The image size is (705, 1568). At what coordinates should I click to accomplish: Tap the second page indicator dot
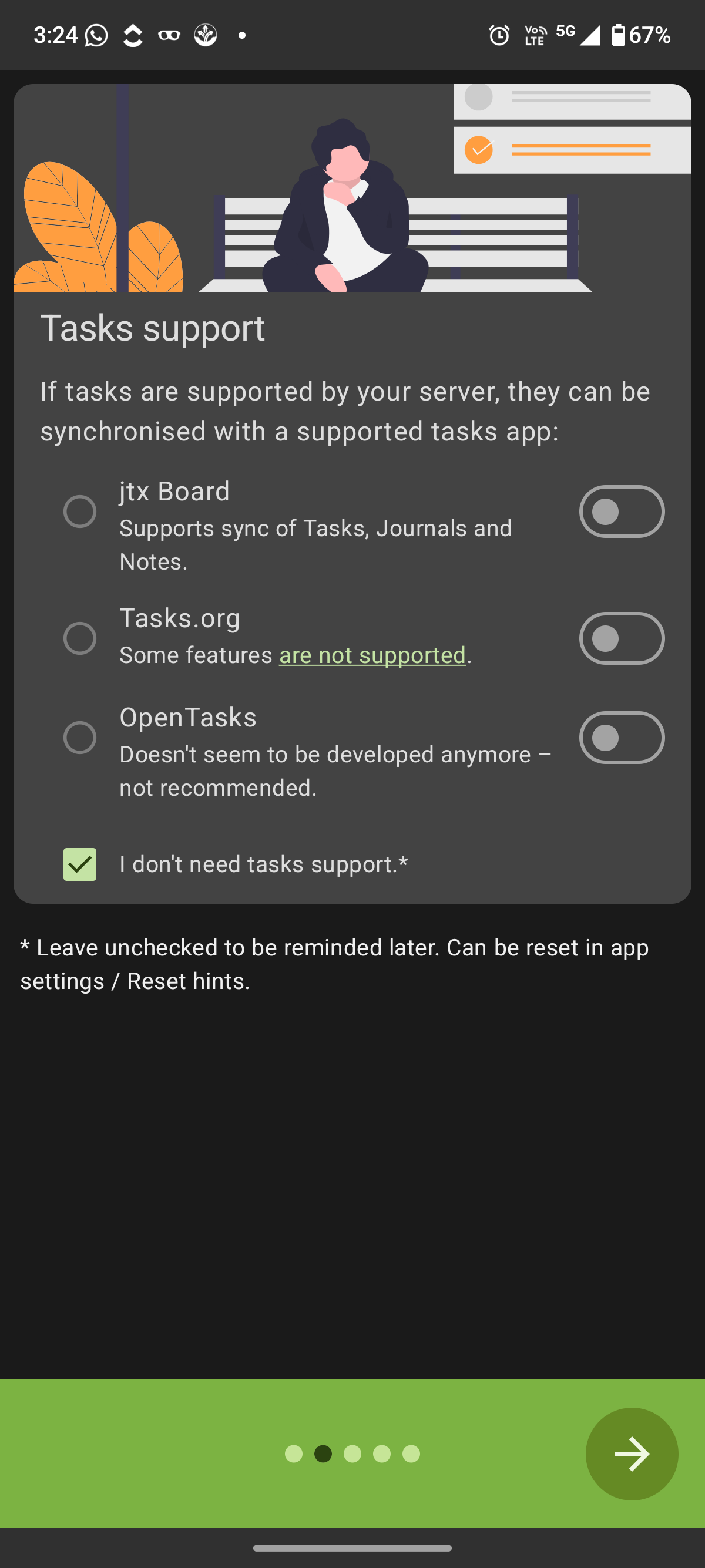323,1455
